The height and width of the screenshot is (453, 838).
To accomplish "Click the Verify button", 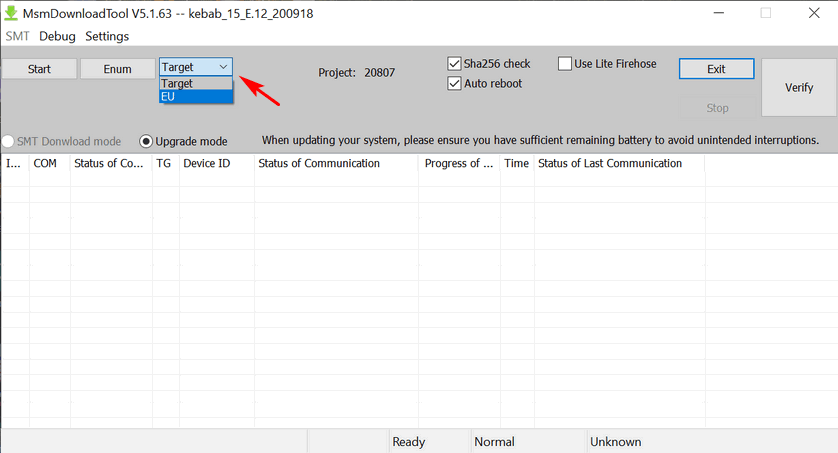I will (799, 88).
